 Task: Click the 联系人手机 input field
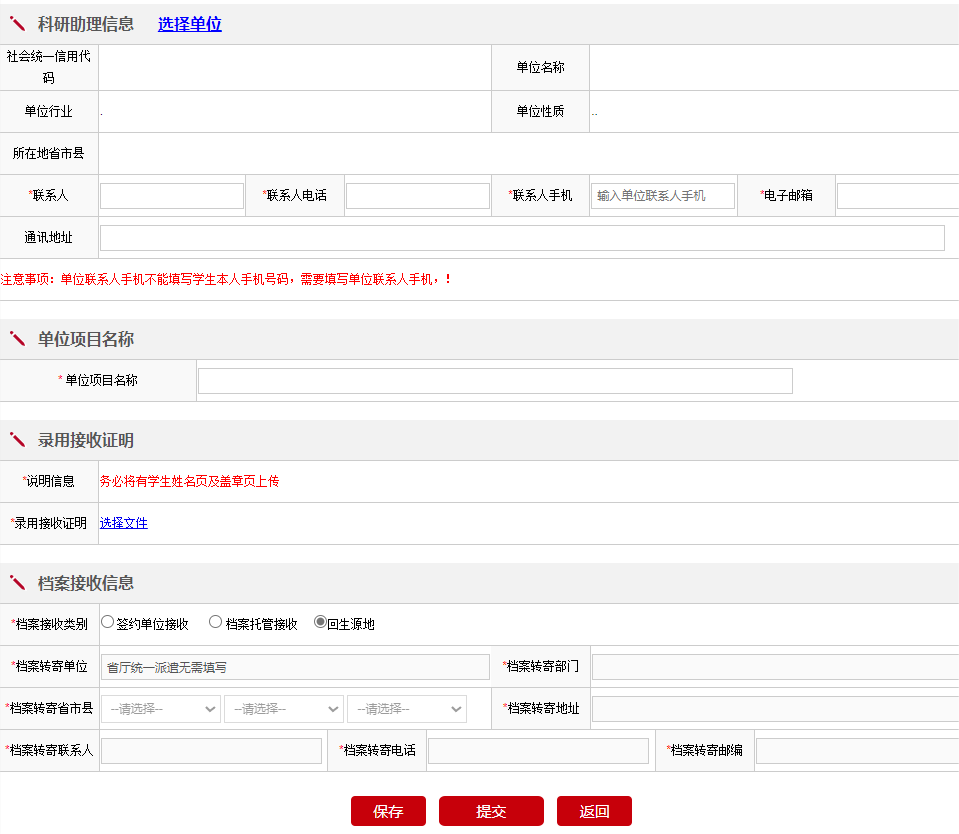(662, 196)
